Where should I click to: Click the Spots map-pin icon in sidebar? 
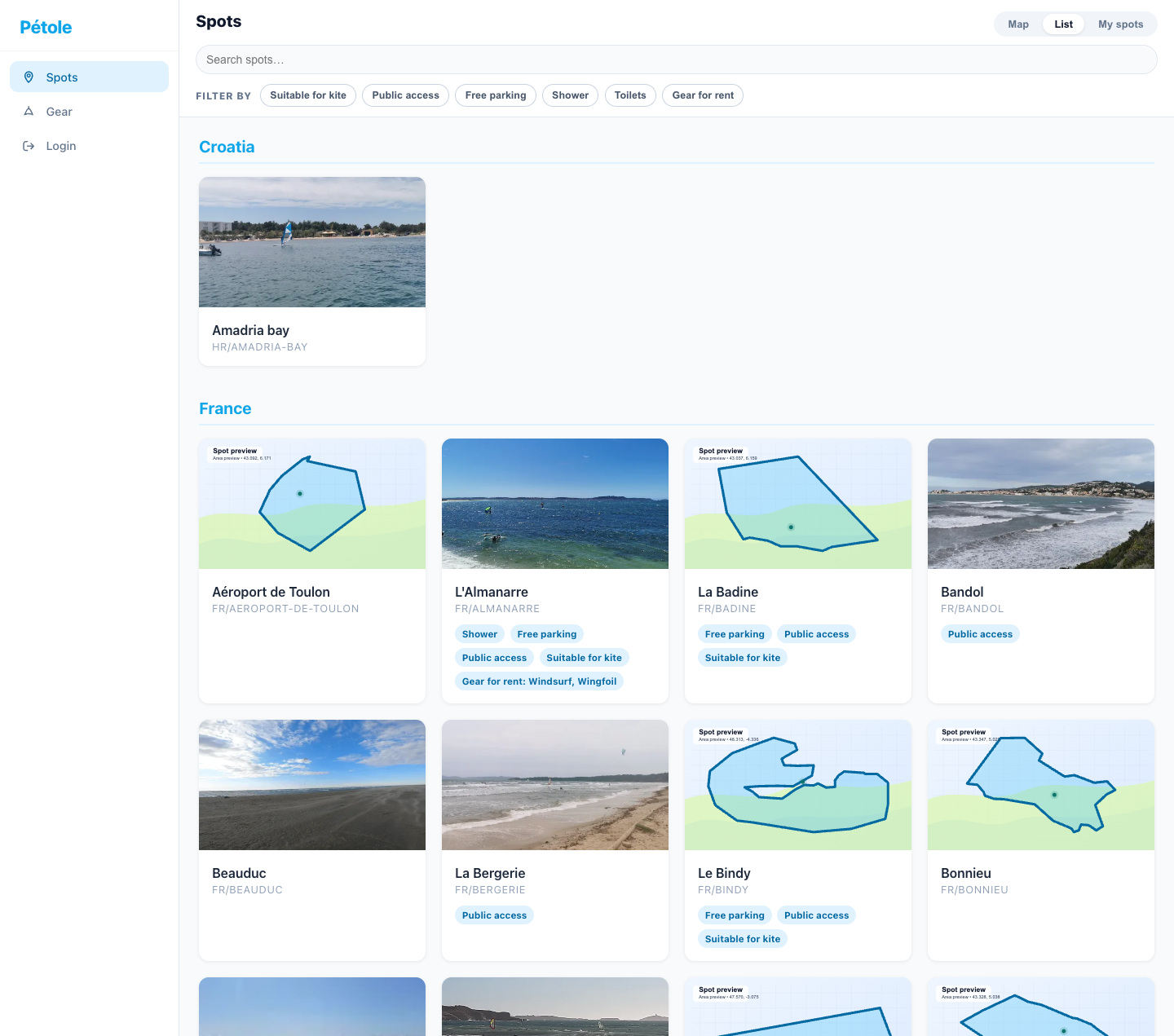click(29, 77)
